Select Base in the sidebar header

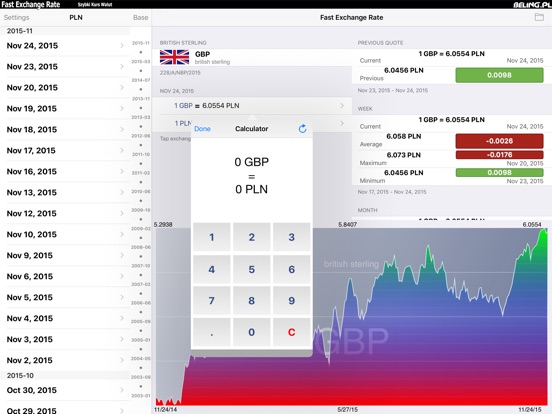(140, 17)
